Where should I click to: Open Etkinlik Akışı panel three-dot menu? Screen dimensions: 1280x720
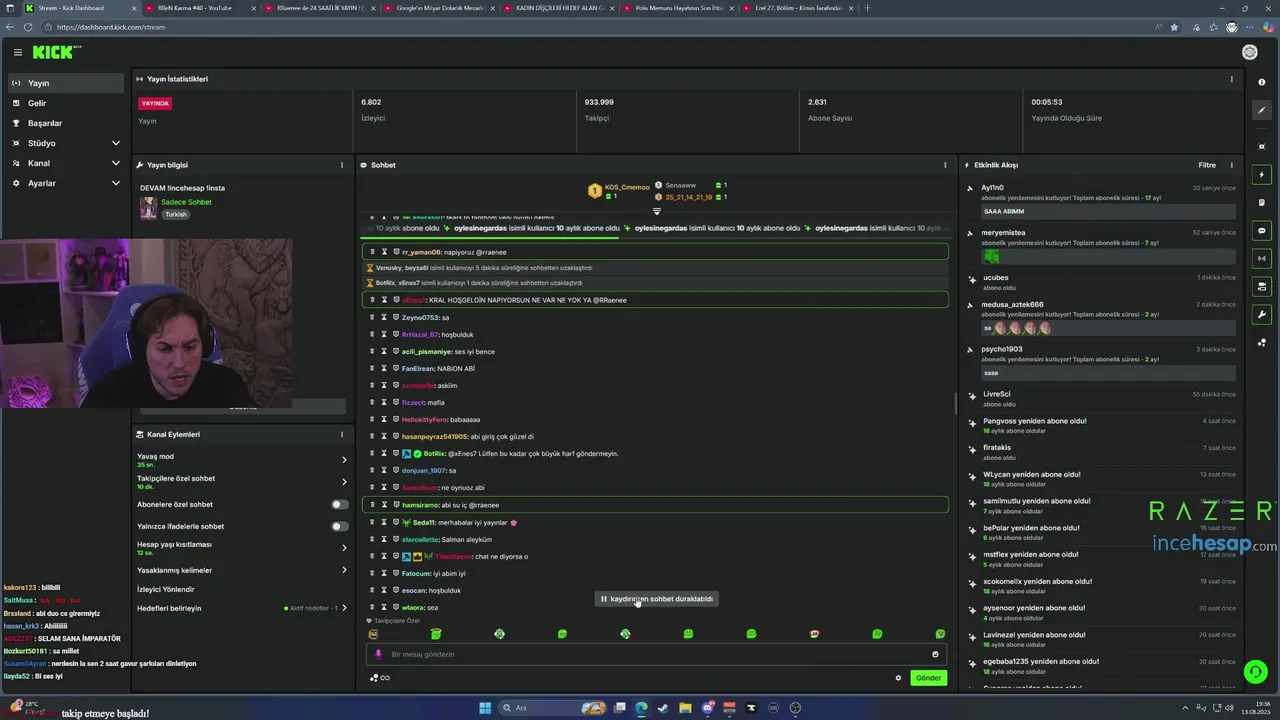1231,165
